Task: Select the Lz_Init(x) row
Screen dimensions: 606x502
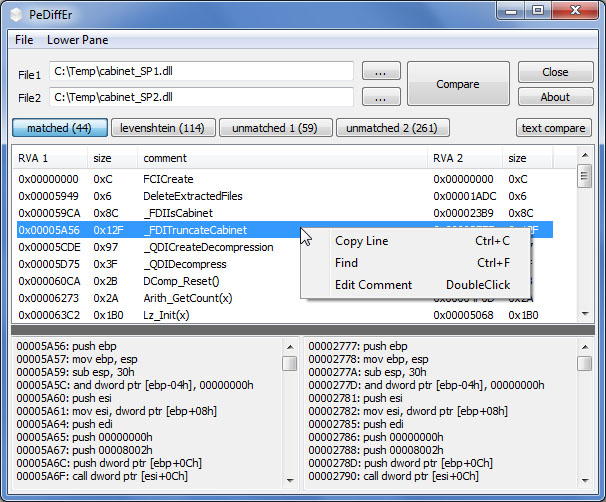Action: tap(285, 315)
